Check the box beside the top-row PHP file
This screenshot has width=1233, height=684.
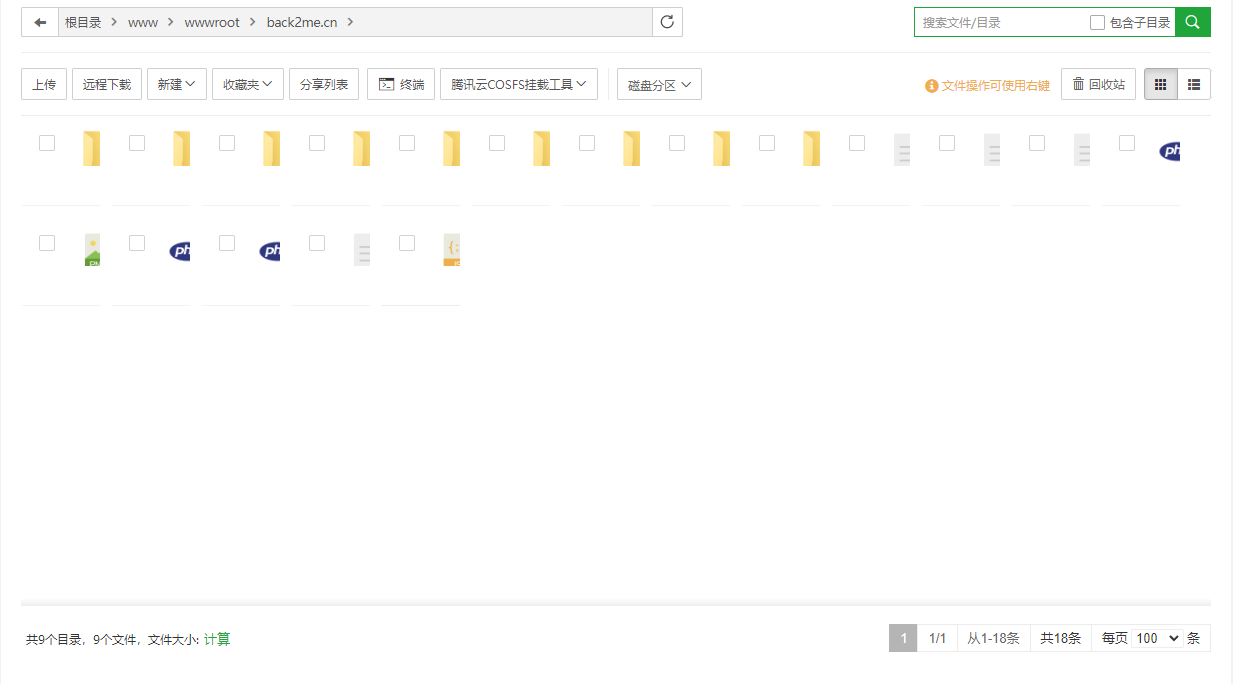(x=1127, y=143)
